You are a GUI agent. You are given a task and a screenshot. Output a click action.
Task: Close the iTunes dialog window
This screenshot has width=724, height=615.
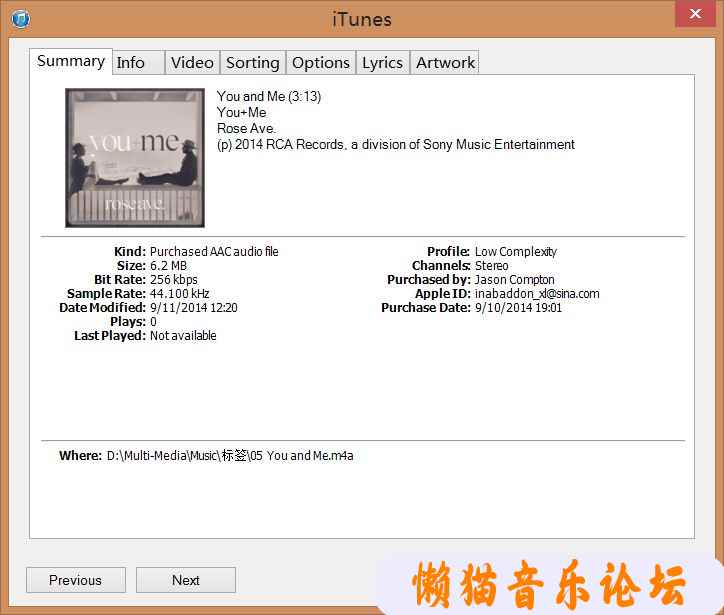(696, 13)
